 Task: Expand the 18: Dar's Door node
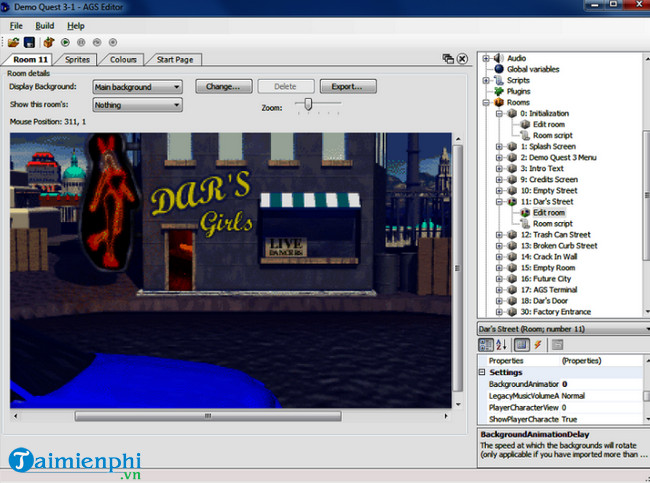[x=499, y=301]
